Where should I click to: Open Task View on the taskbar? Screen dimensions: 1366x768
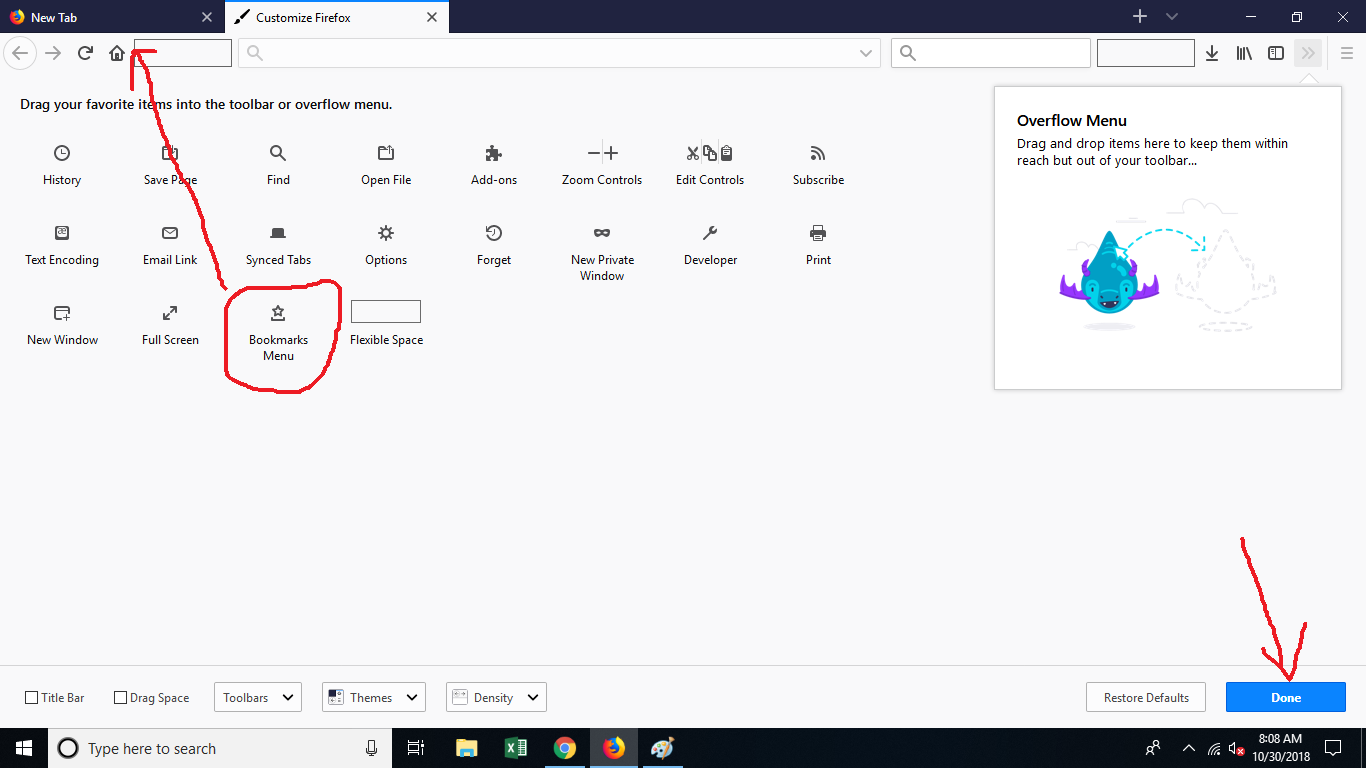pos(416,748)
